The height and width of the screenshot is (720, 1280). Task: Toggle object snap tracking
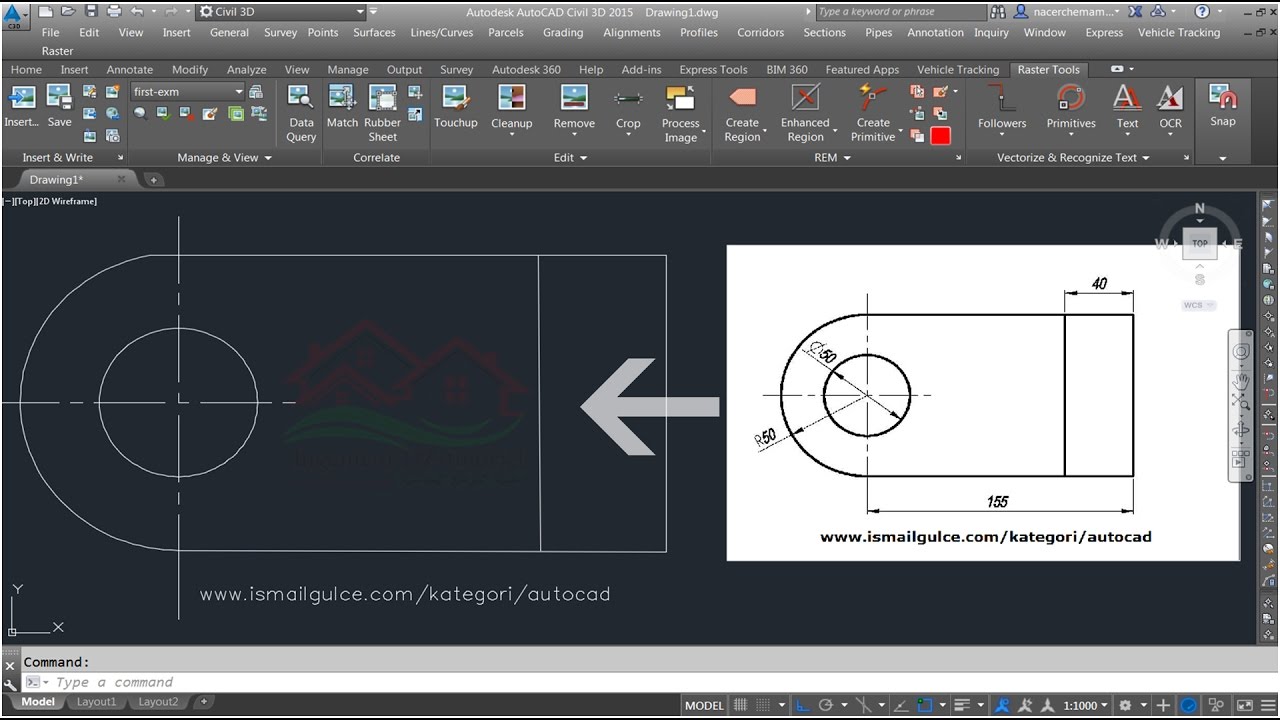[901, 705]
